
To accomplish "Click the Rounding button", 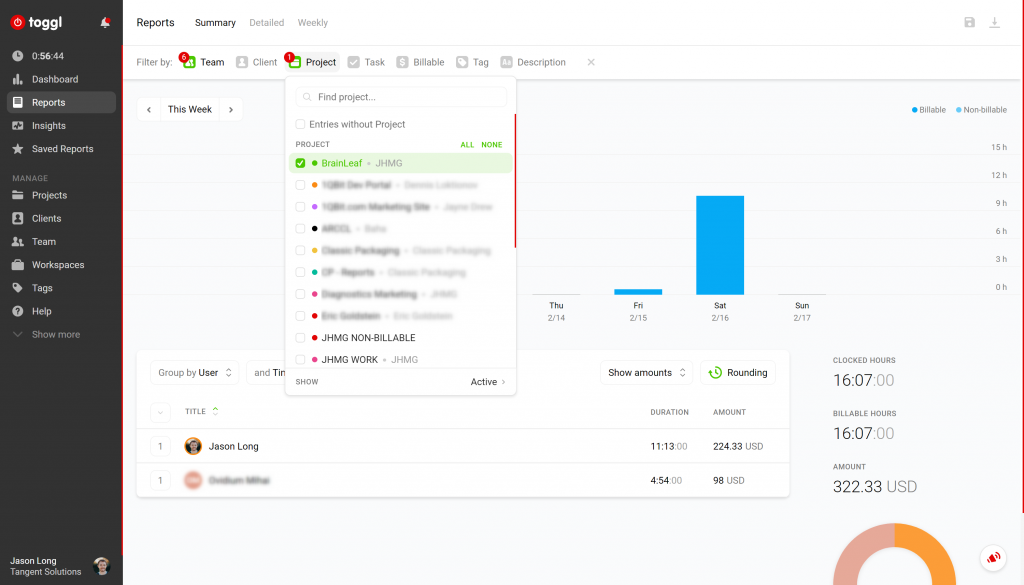I will pyautogui.click(x=738, y=373).
